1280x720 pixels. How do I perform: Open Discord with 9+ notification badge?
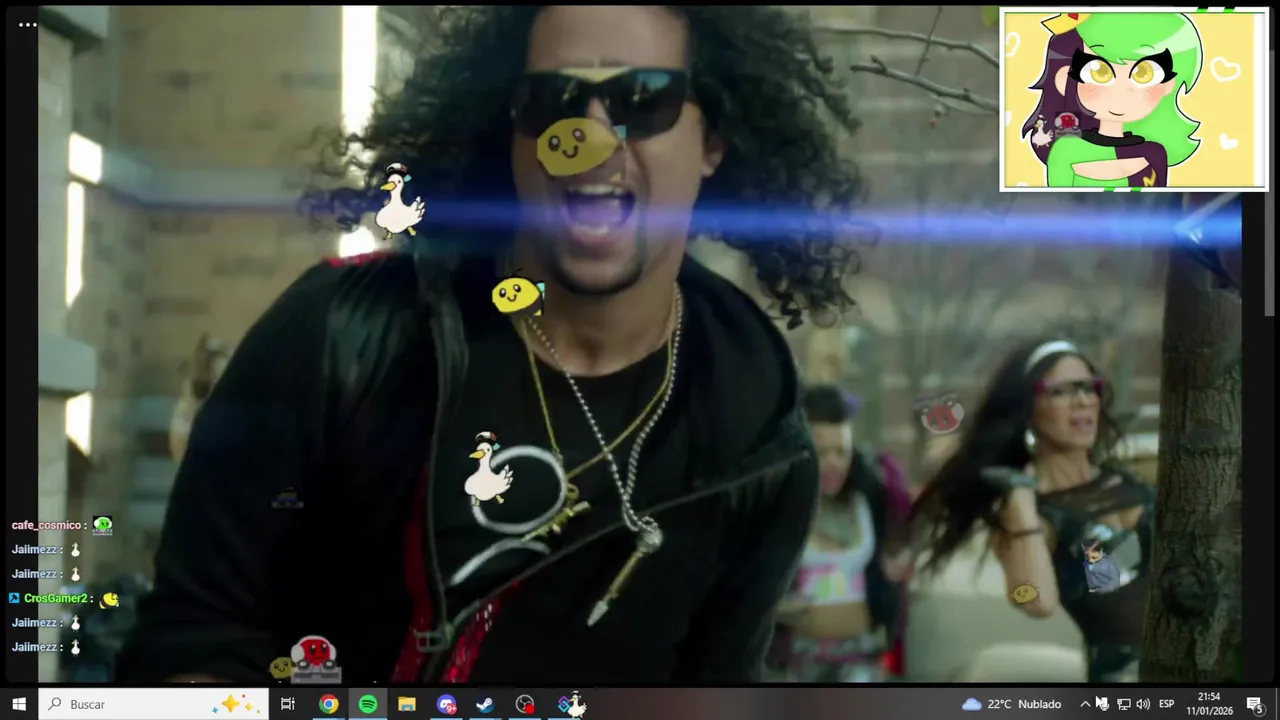pyautogui.click(x=446, y=704)
